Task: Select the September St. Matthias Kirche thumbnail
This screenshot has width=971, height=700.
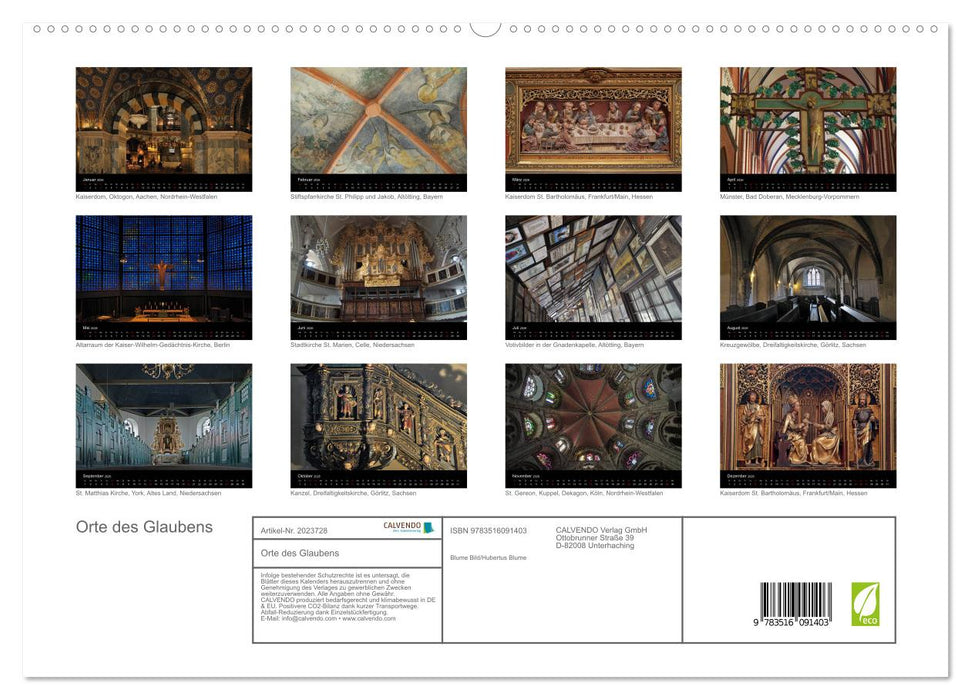Action: tap(162, 426)
